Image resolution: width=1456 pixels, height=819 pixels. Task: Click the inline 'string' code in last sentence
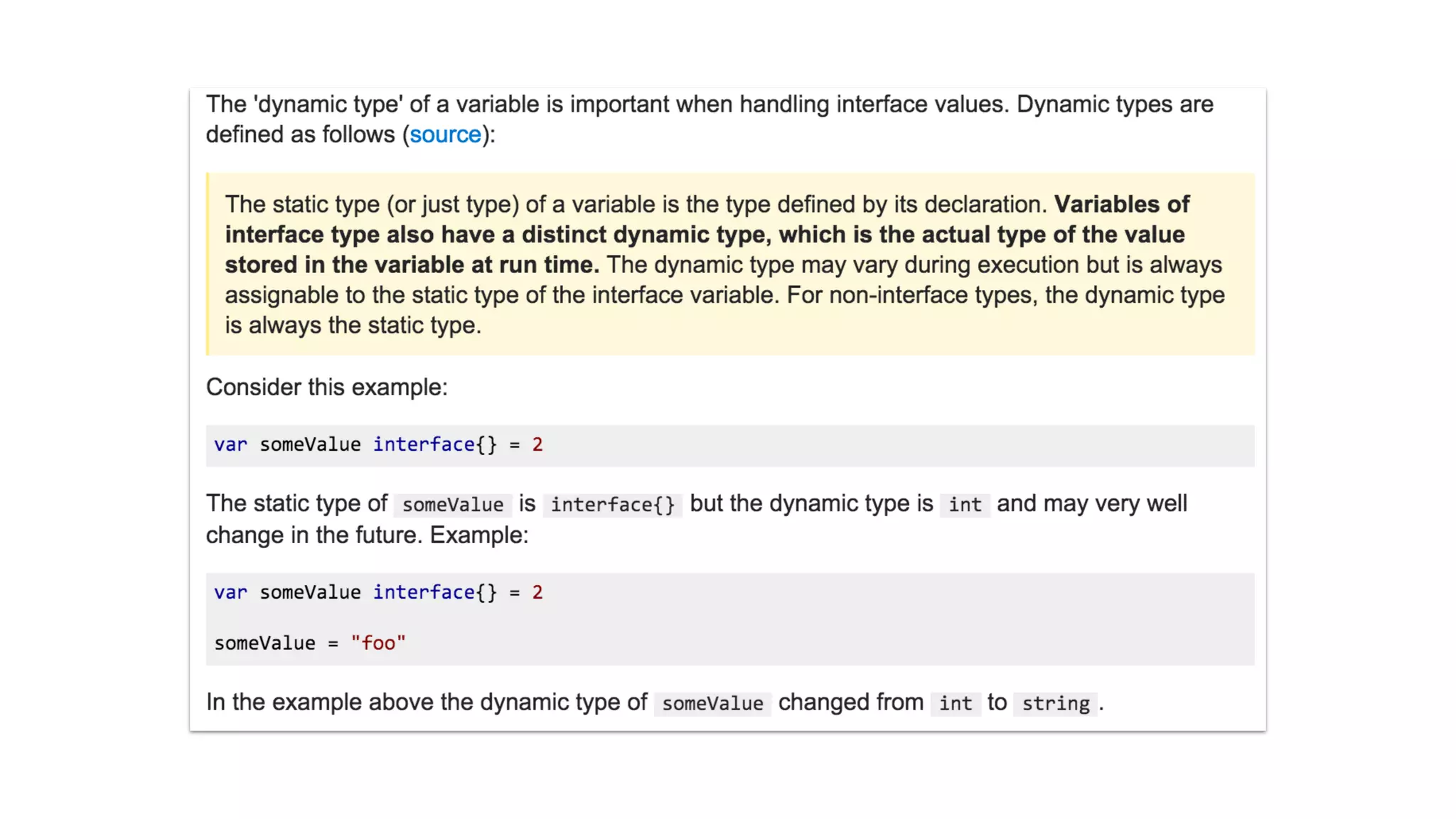1056,704
